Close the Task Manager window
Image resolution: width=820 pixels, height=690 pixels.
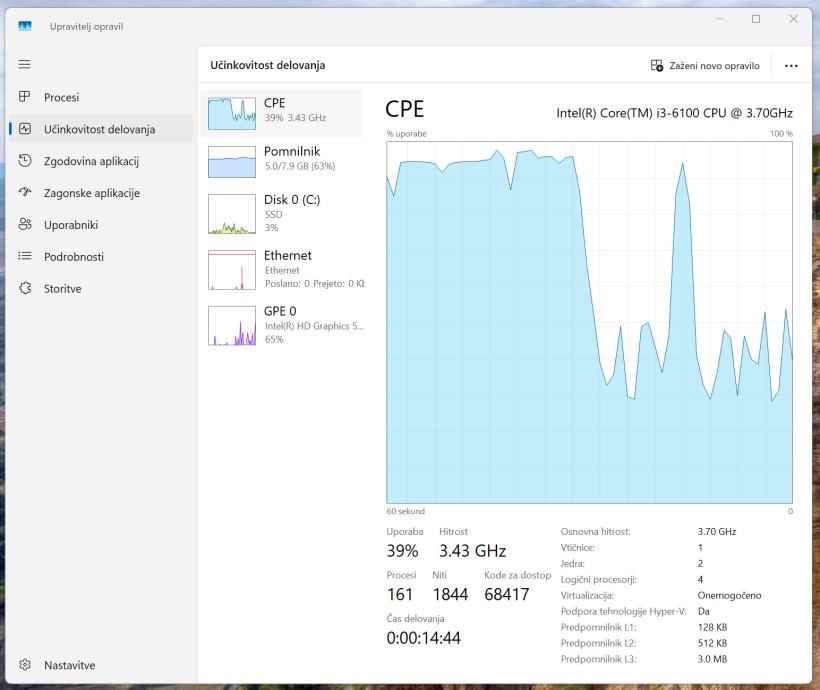pos(793,19)
